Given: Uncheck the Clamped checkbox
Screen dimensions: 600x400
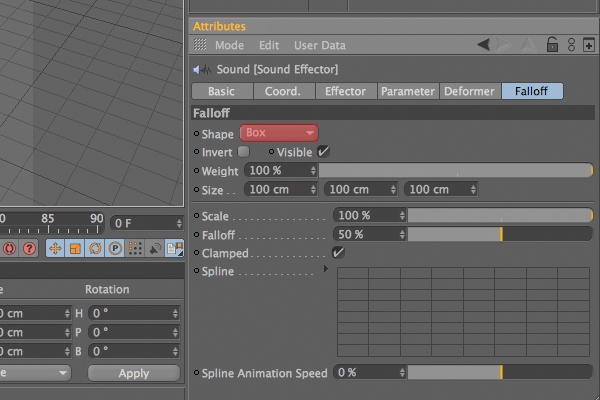Looking at the screenshot, I should point(338,253).
